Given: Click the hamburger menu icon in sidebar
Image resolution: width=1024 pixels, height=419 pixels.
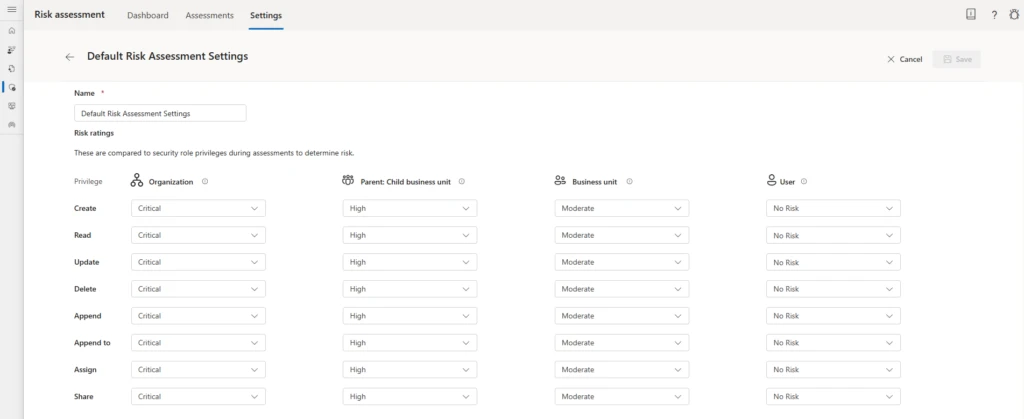Looking at the screenshot, I should tap(11, 11).
